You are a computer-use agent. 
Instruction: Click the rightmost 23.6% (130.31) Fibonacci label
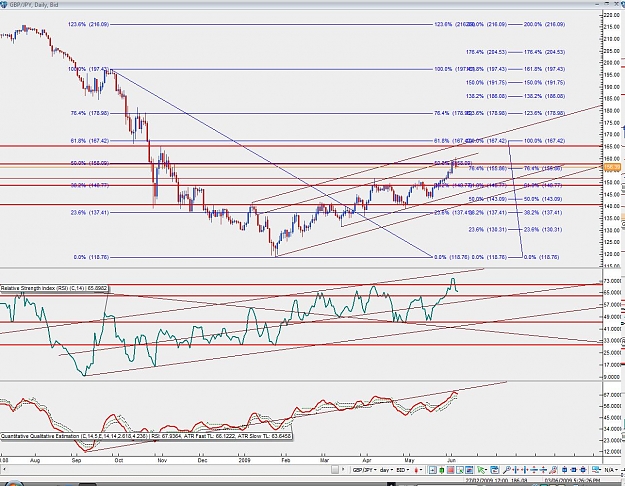click(543, 230)
